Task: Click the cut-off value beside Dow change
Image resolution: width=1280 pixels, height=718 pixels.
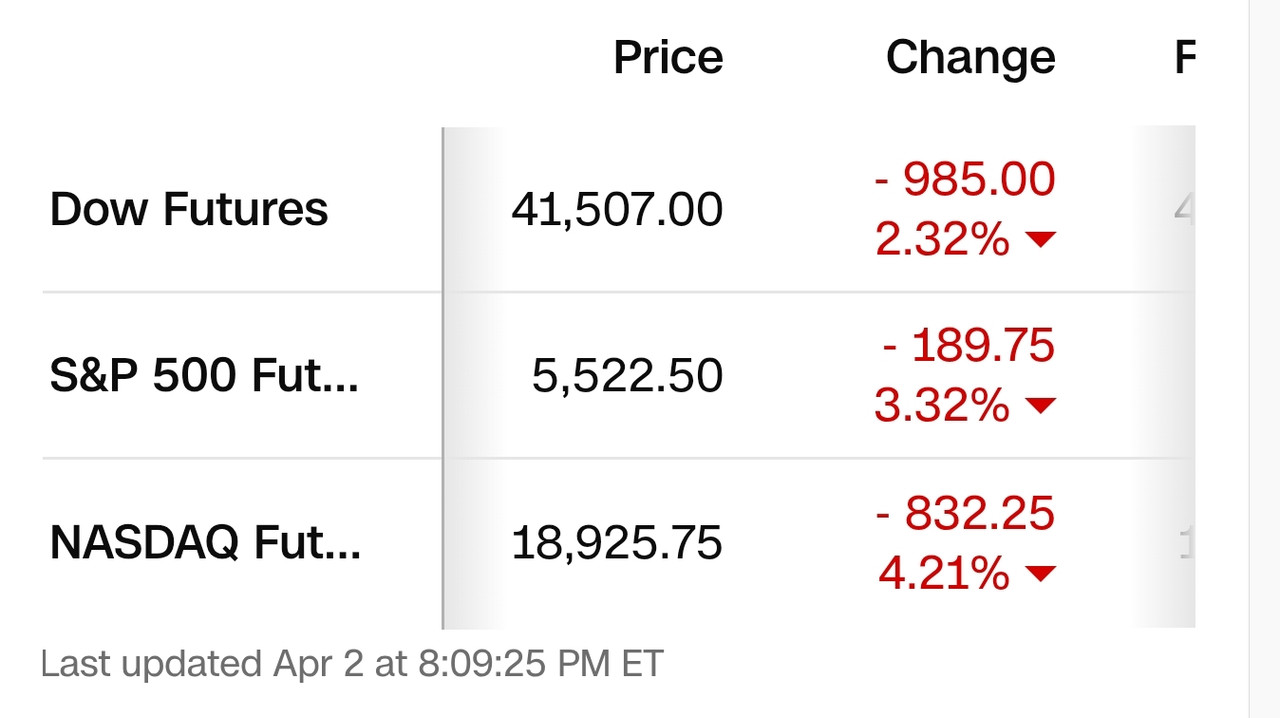Action: [1185, 210]
